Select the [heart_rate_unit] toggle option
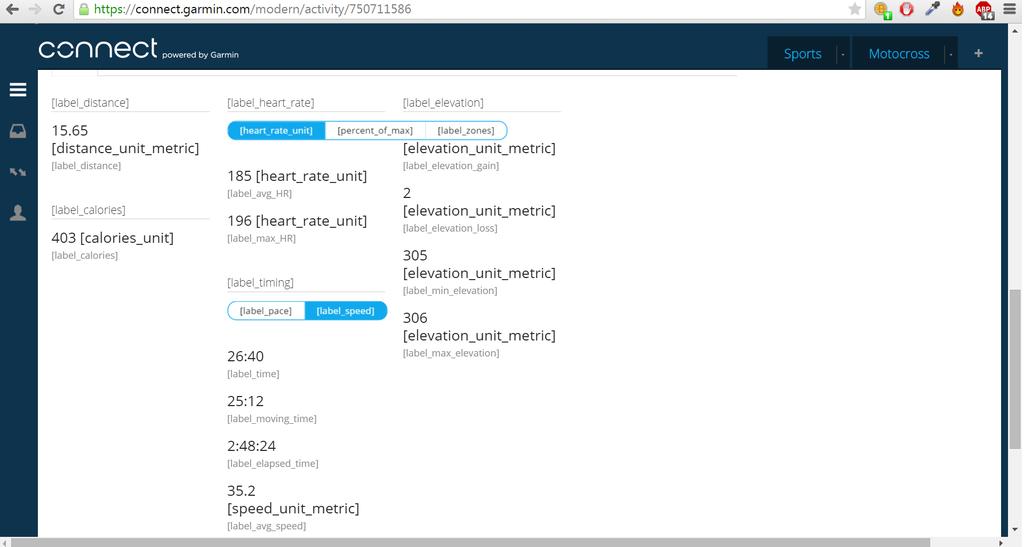 (x=276, y=131)
